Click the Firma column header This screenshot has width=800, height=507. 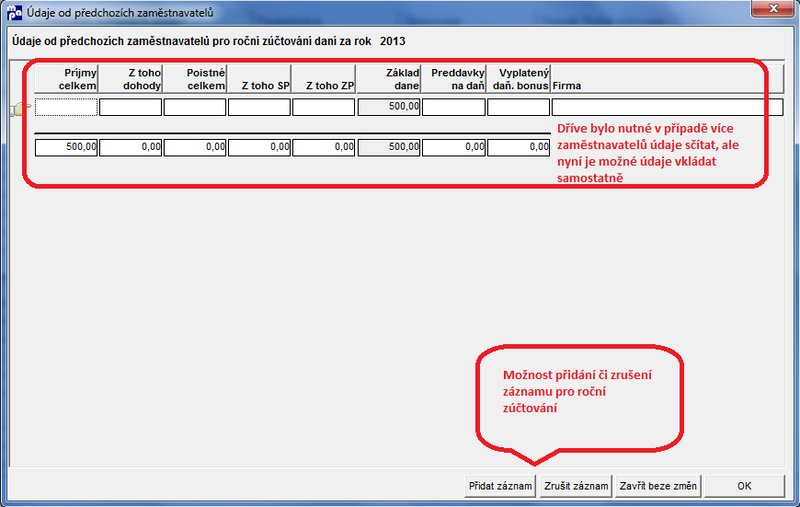667,79
